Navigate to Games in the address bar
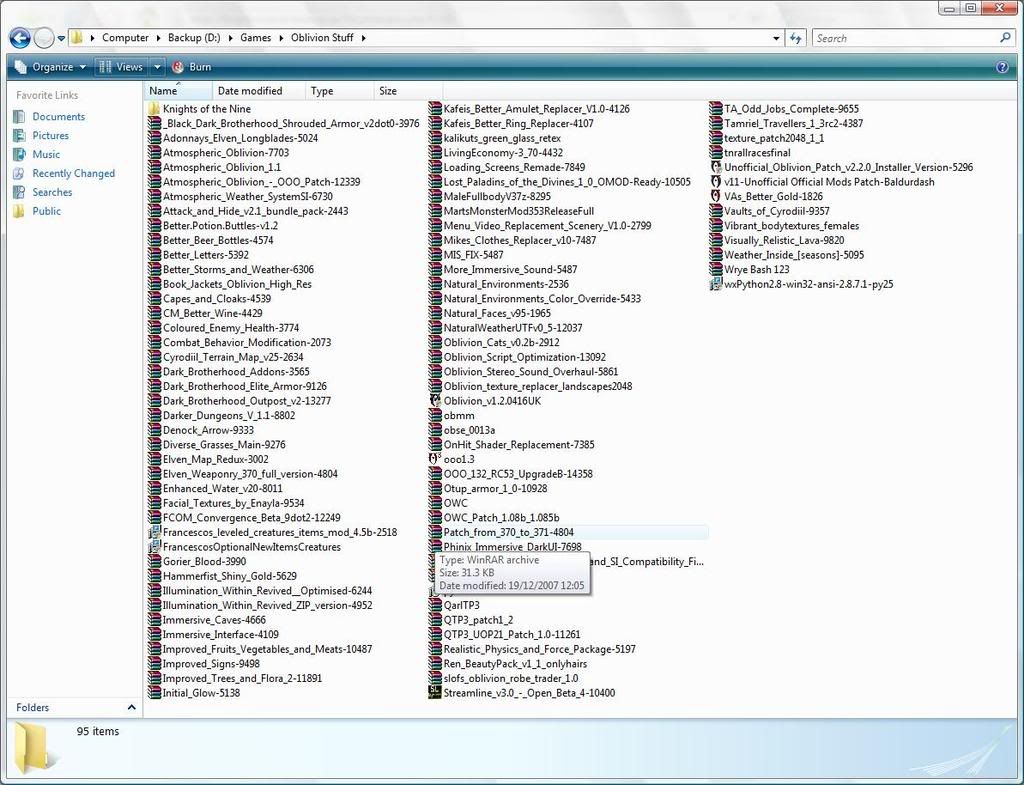This screenshot has width=1024, height=785. (255, 38)
